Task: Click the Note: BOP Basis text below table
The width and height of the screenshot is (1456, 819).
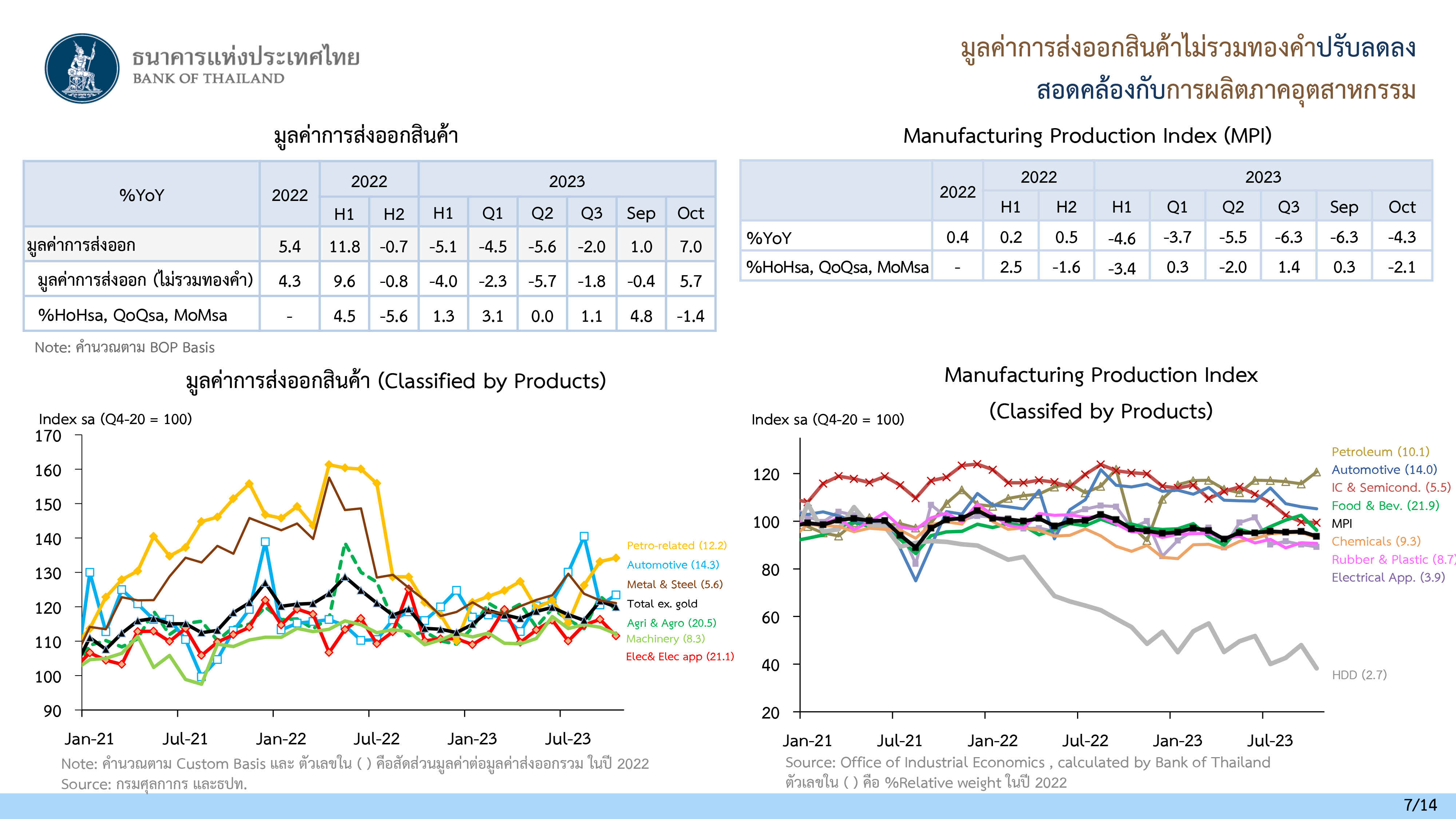Action: pos(124,347)
